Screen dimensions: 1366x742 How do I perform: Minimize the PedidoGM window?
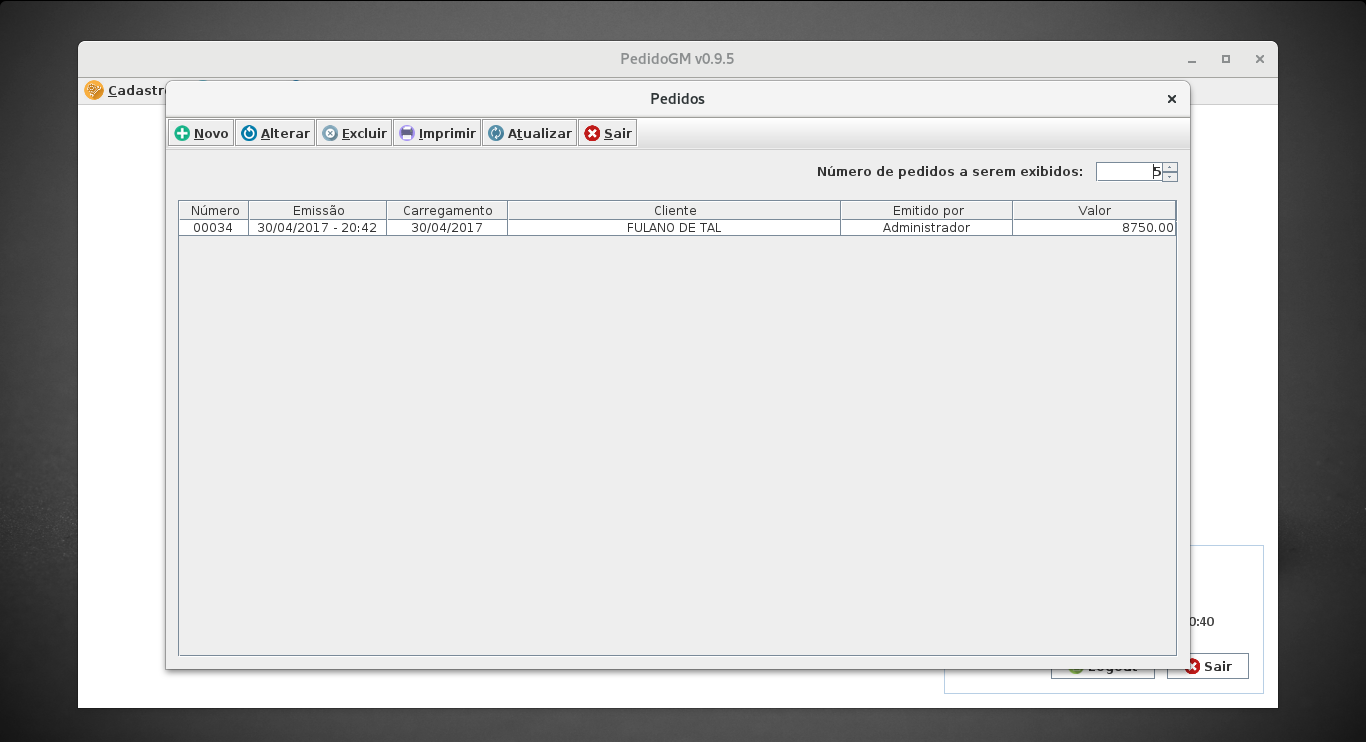click(x=1193, y=59)
